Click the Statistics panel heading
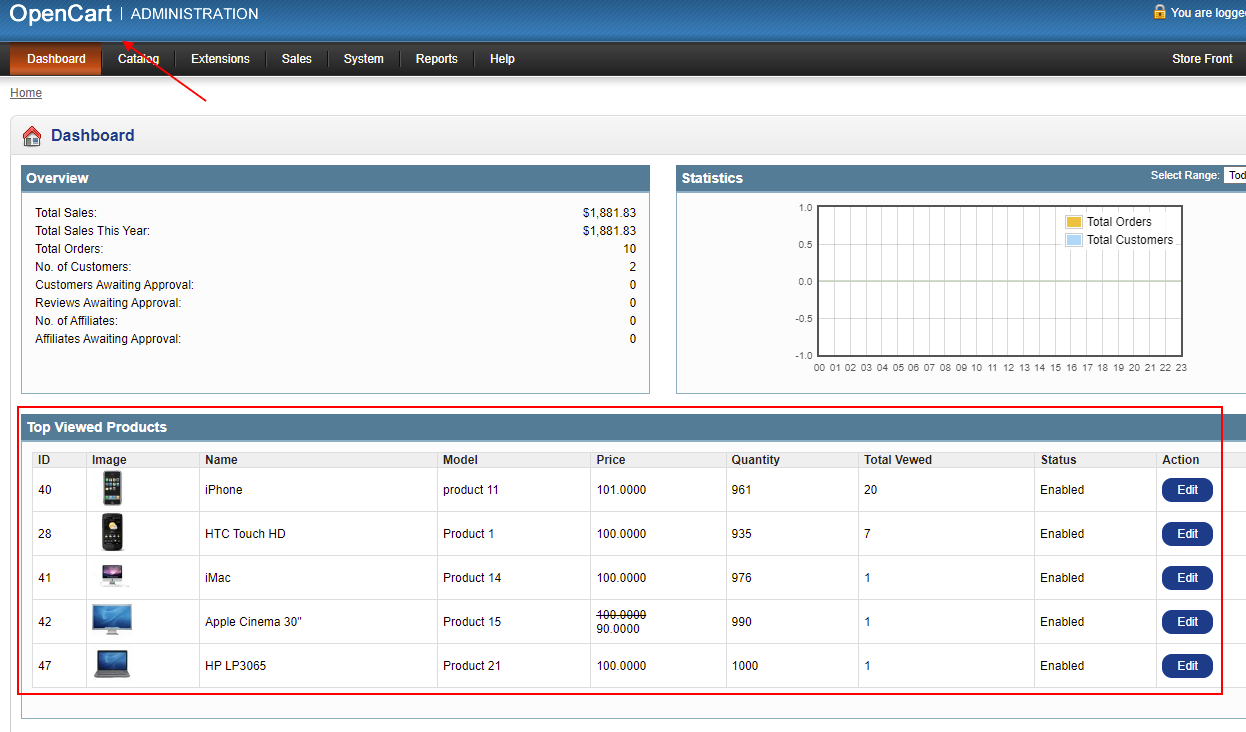The image size is (1246, 732). click(712, 178)
